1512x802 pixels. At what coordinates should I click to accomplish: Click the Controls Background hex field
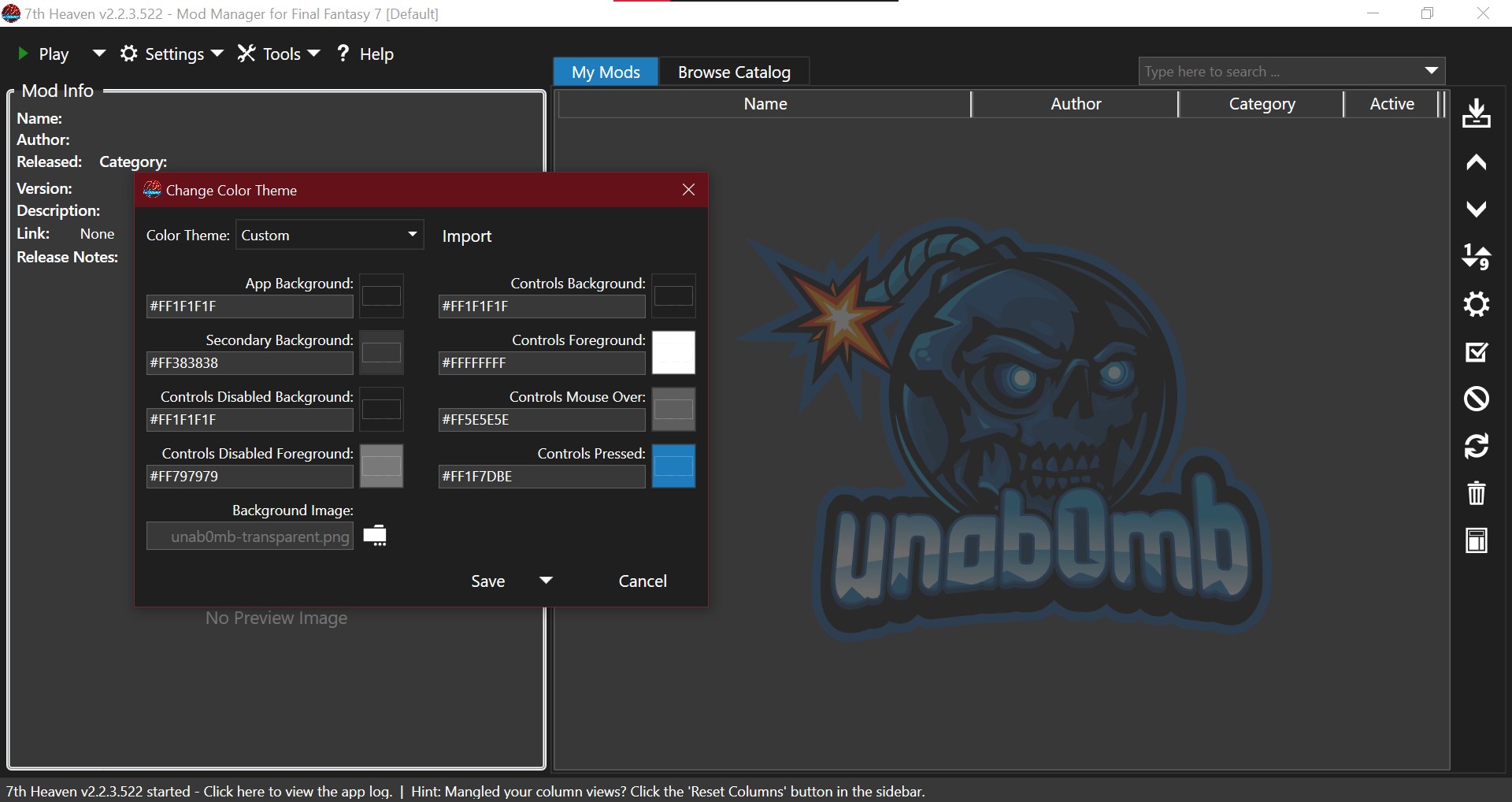pyautogui.click(x=542, y=306)
